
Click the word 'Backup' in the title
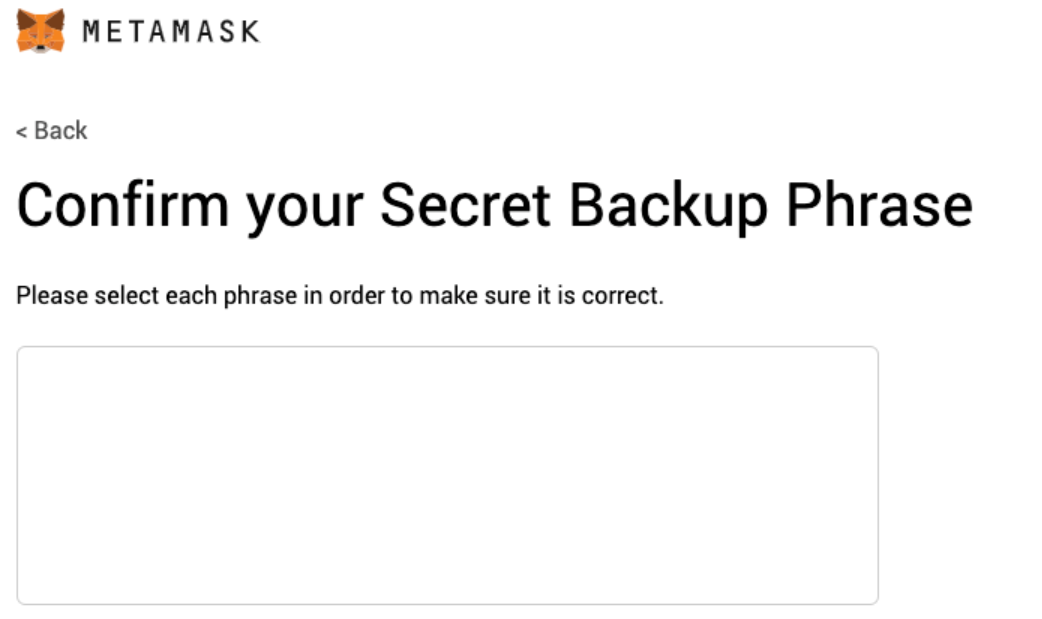(669, 205)
